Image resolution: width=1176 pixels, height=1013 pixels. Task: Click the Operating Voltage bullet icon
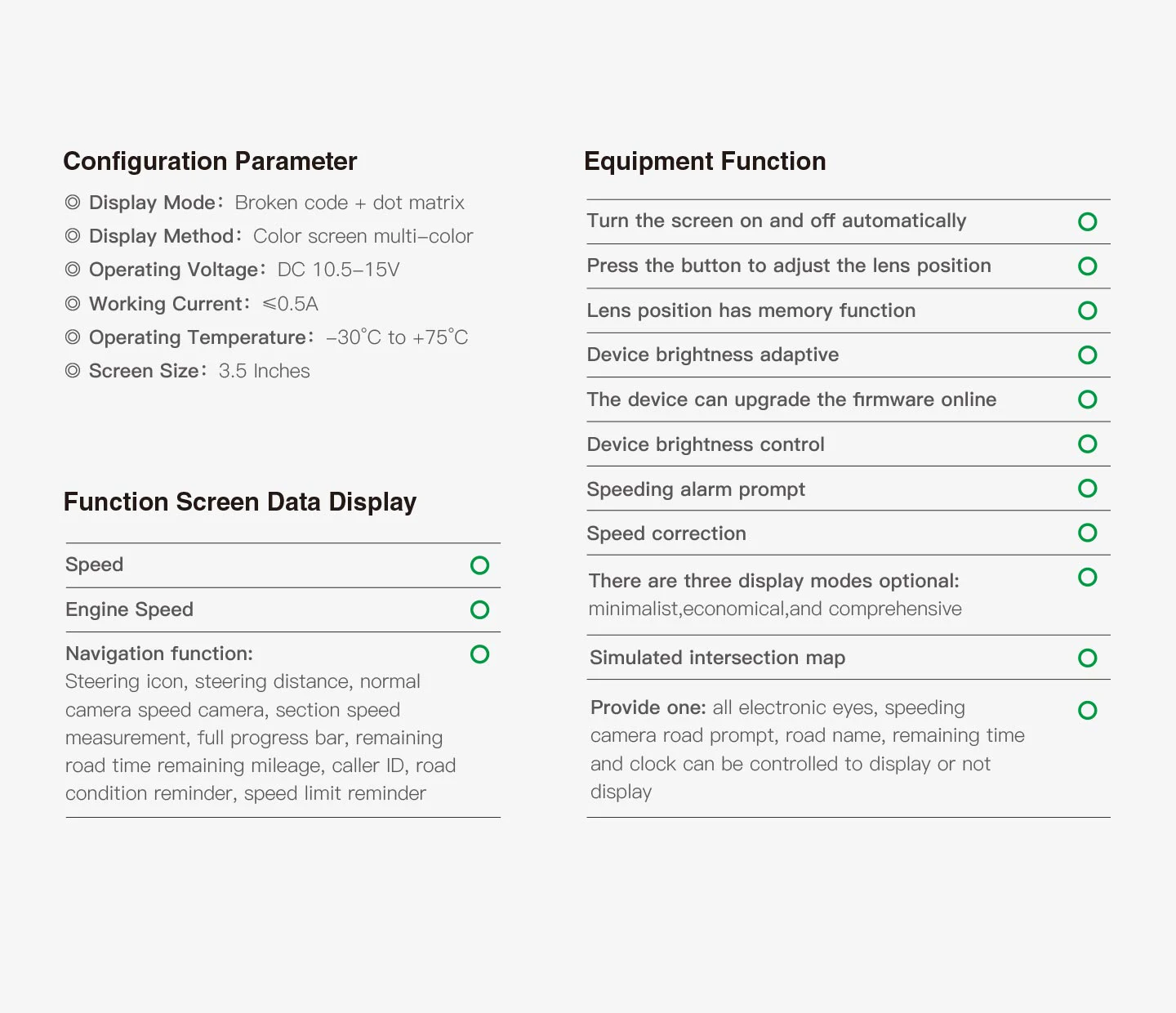coord(73,269)
